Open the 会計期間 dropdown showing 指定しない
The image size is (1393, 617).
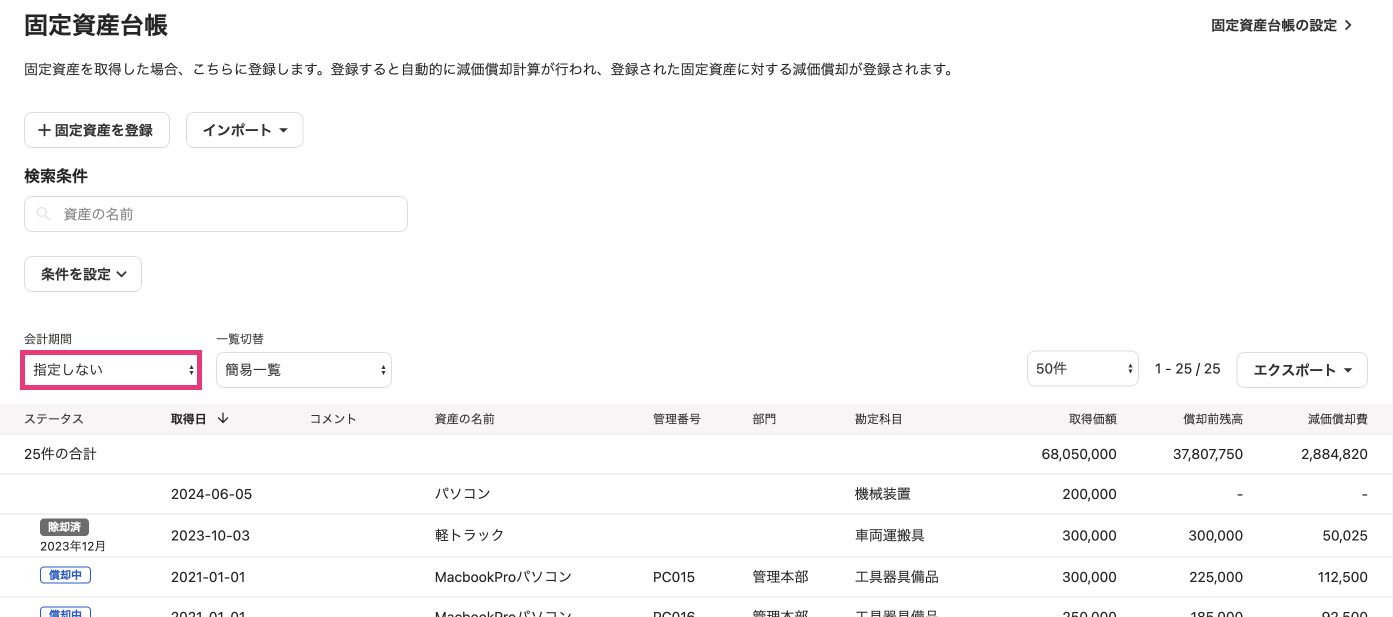pyautogui.click(x=112, y=370)
